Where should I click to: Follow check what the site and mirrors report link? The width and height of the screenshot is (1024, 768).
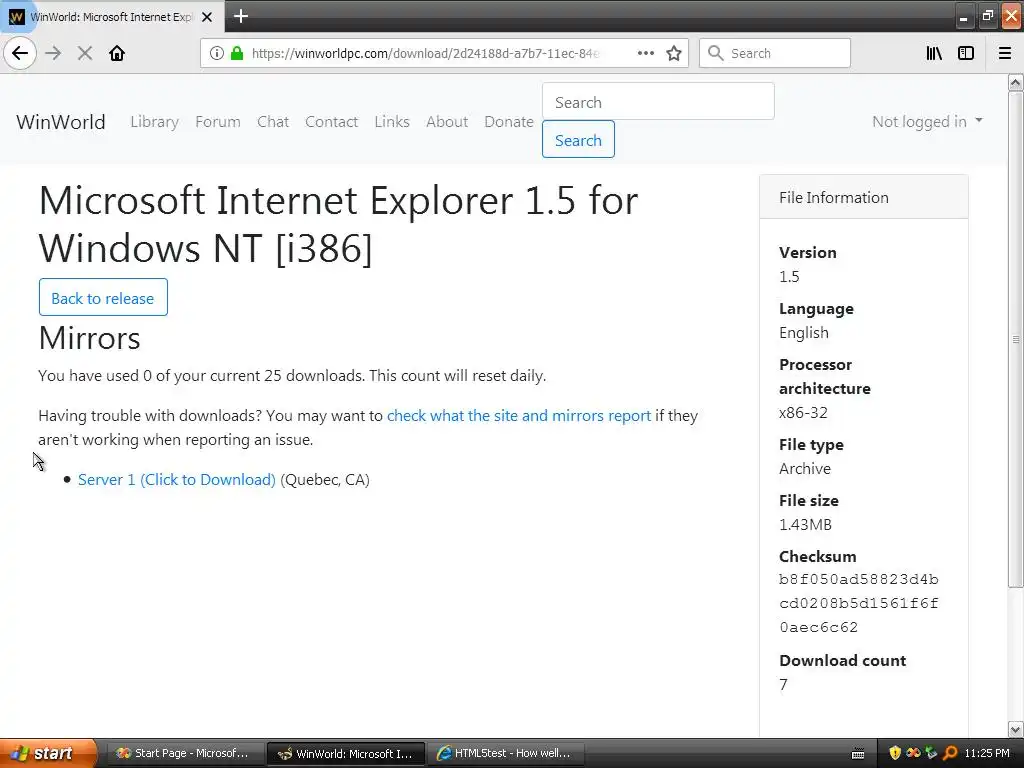click(519, 416)
